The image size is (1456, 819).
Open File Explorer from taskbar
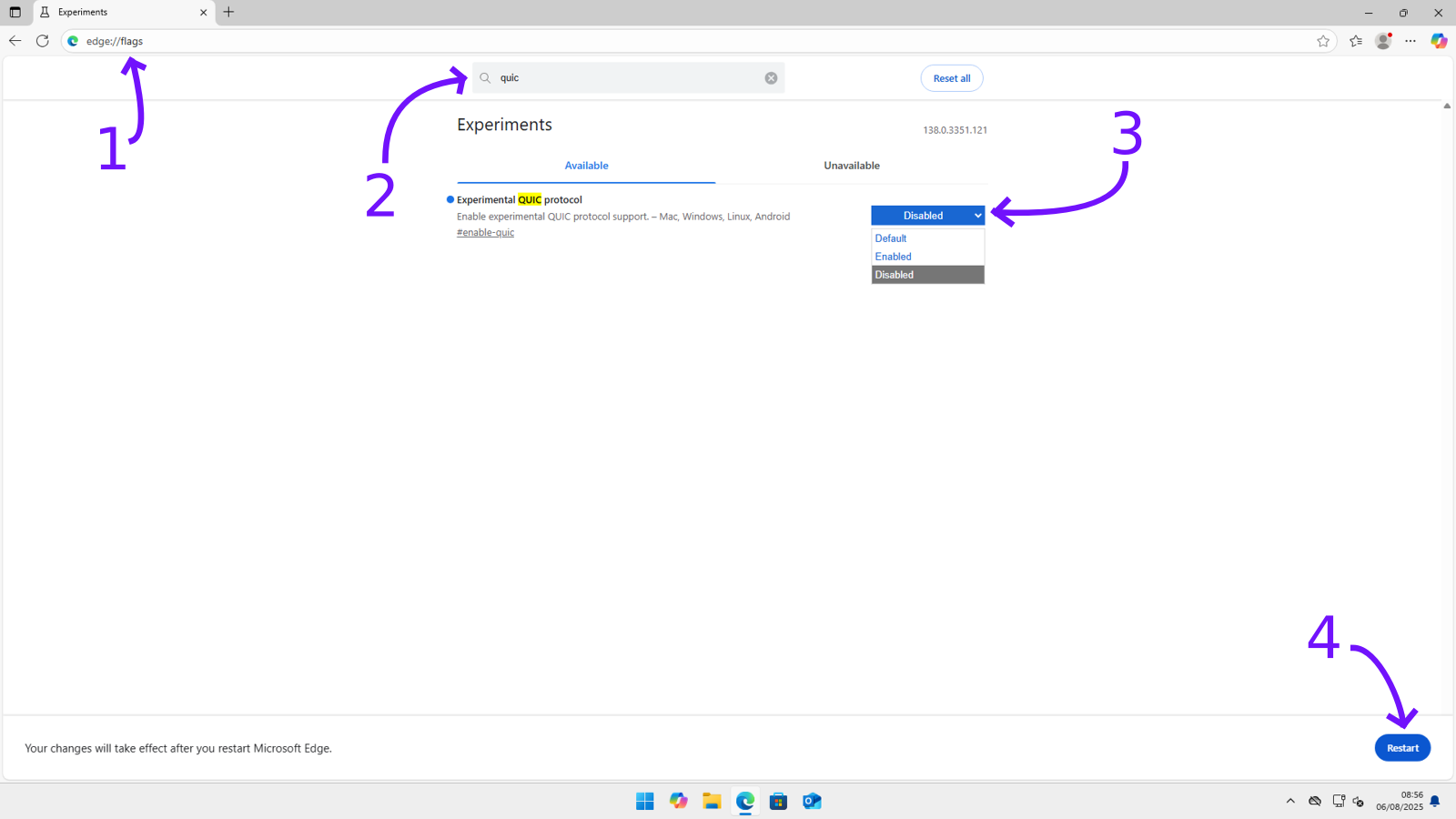pyautogui.click(x=712, y=801)
